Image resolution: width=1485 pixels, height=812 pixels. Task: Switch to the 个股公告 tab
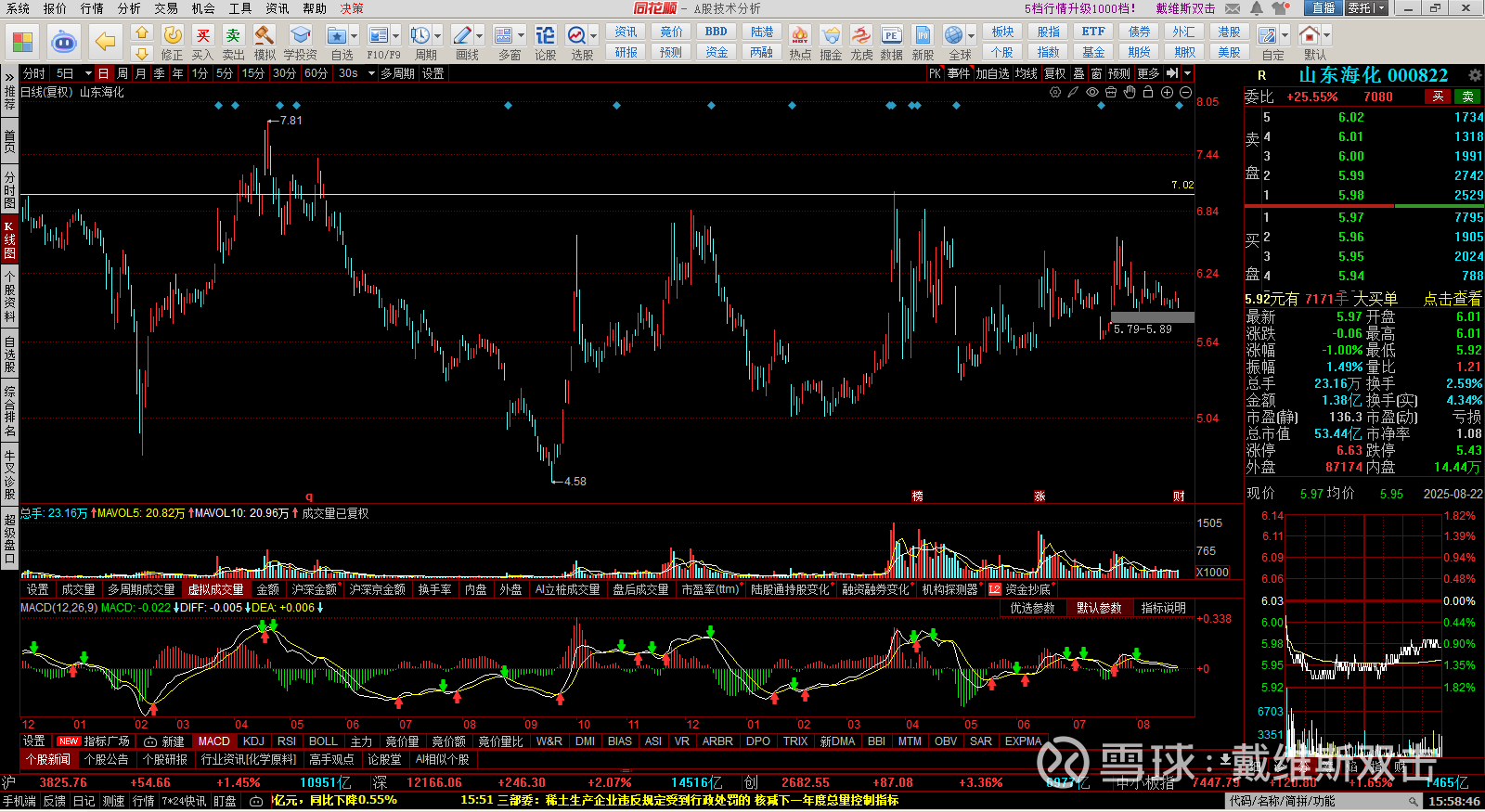click(x=107, y=759)
